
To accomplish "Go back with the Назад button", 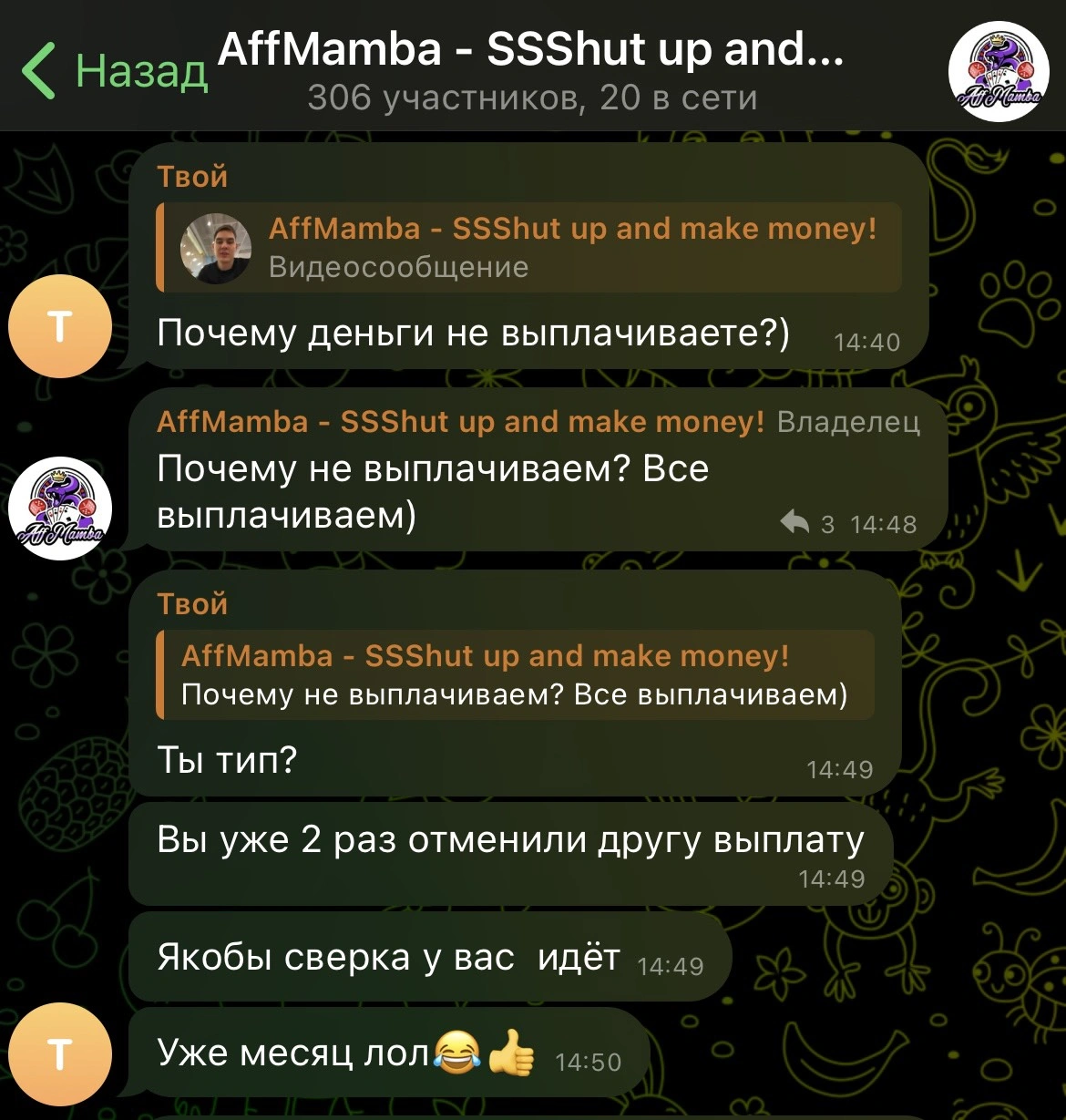I will [115, 71].
